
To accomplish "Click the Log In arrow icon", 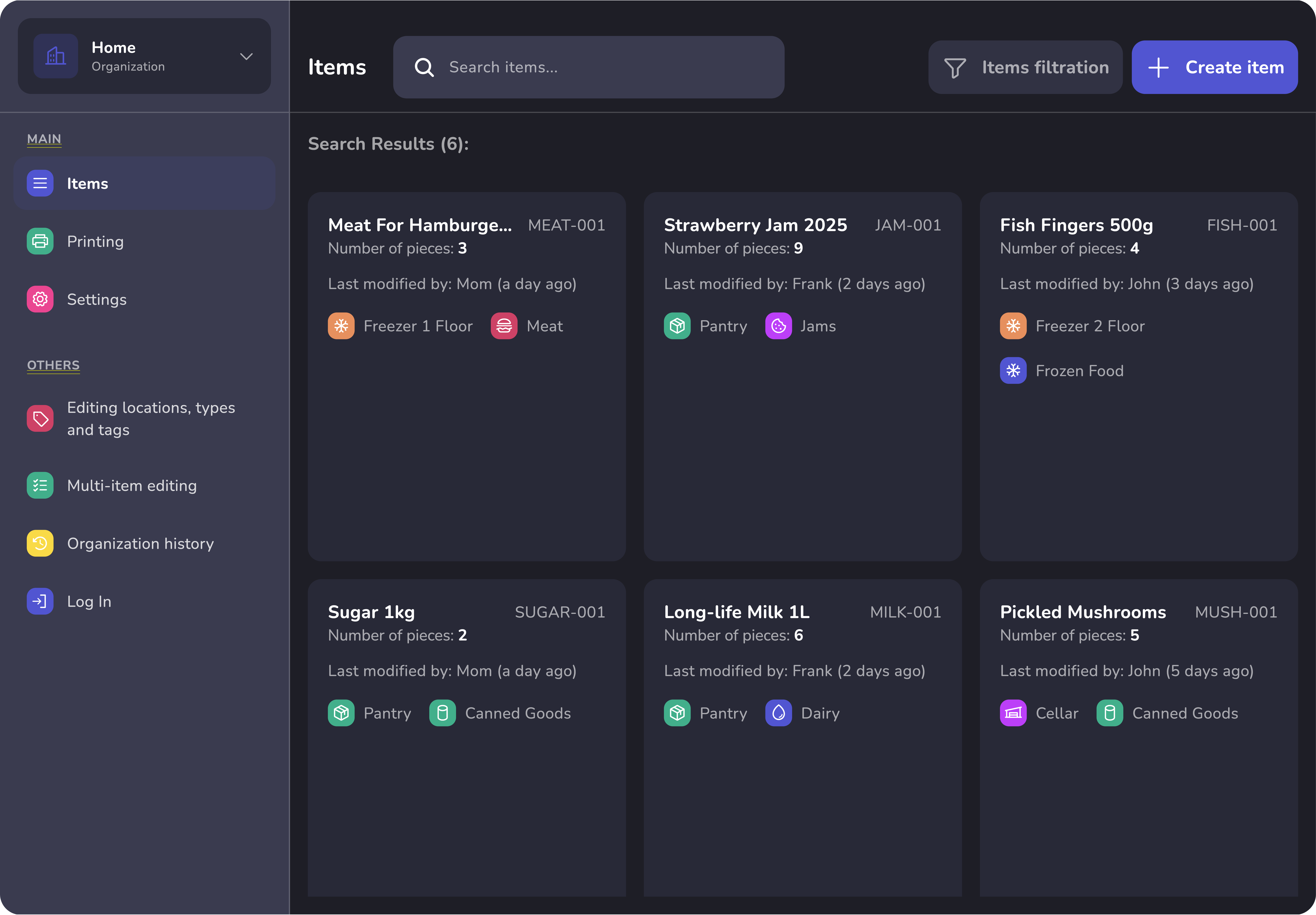I will (x=40, y=601).
